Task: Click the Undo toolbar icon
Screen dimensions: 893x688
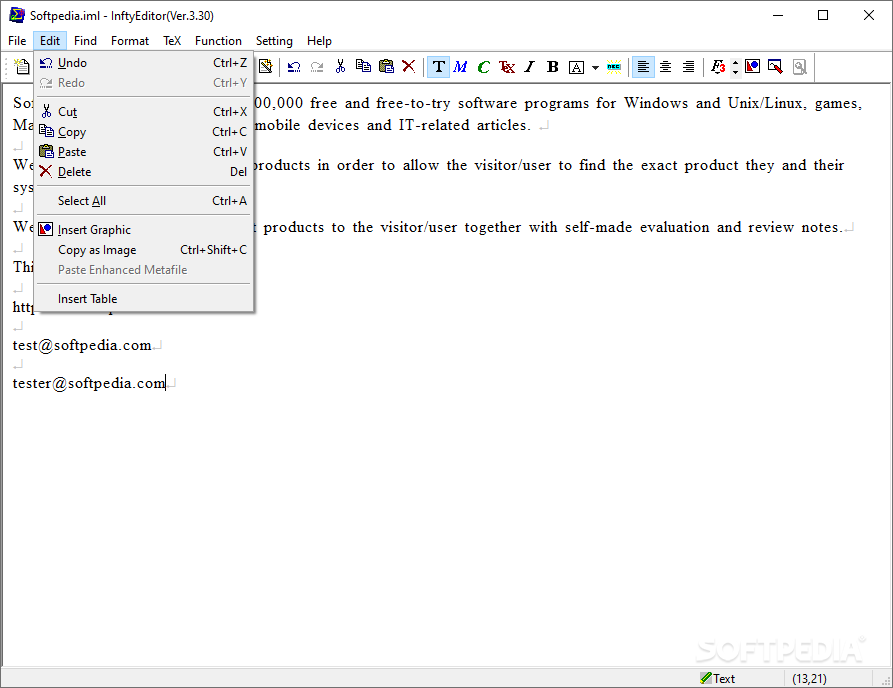Action: point(294,67)
